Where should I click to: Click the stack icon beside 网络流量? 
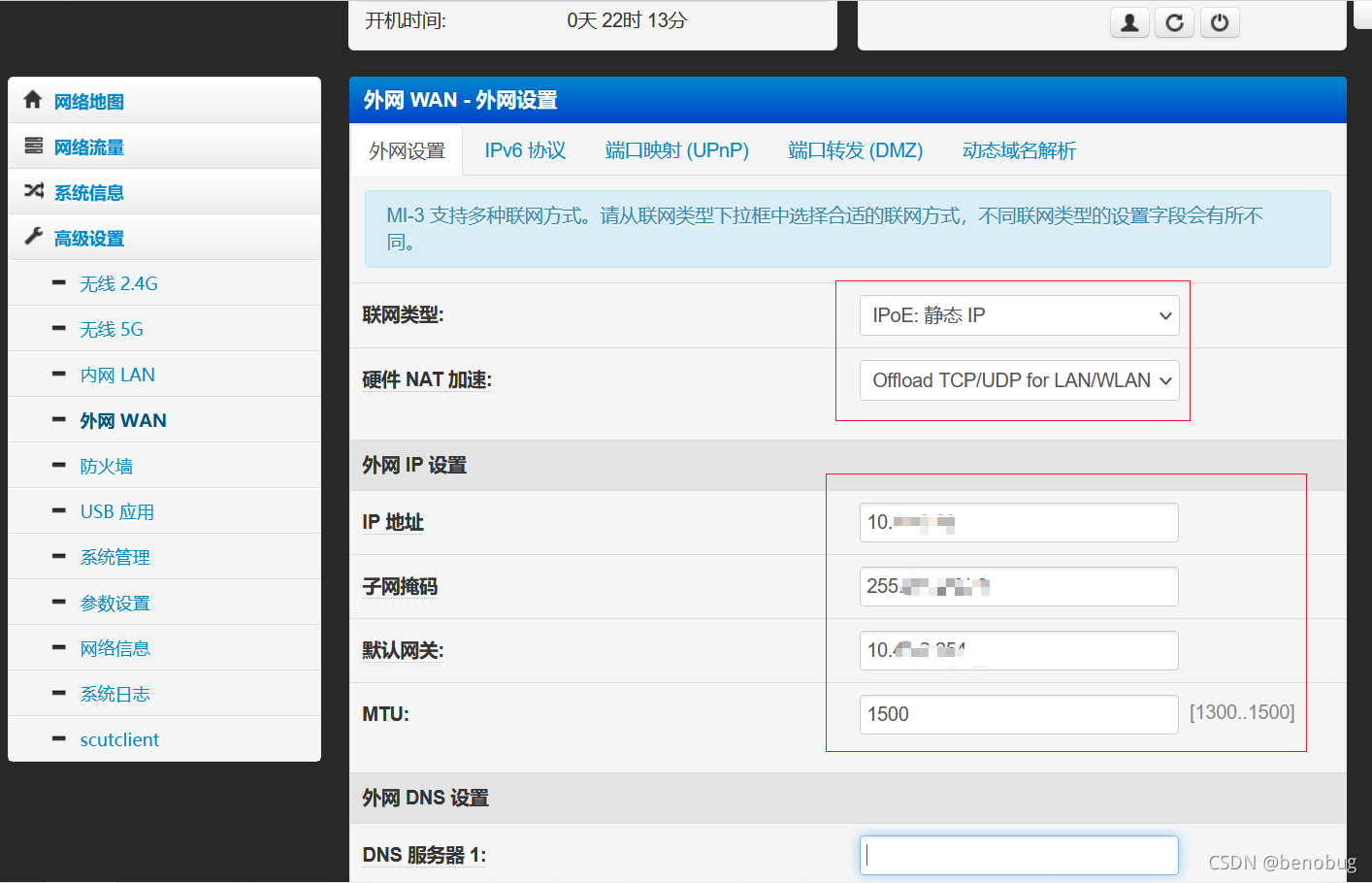coord(33,146)
